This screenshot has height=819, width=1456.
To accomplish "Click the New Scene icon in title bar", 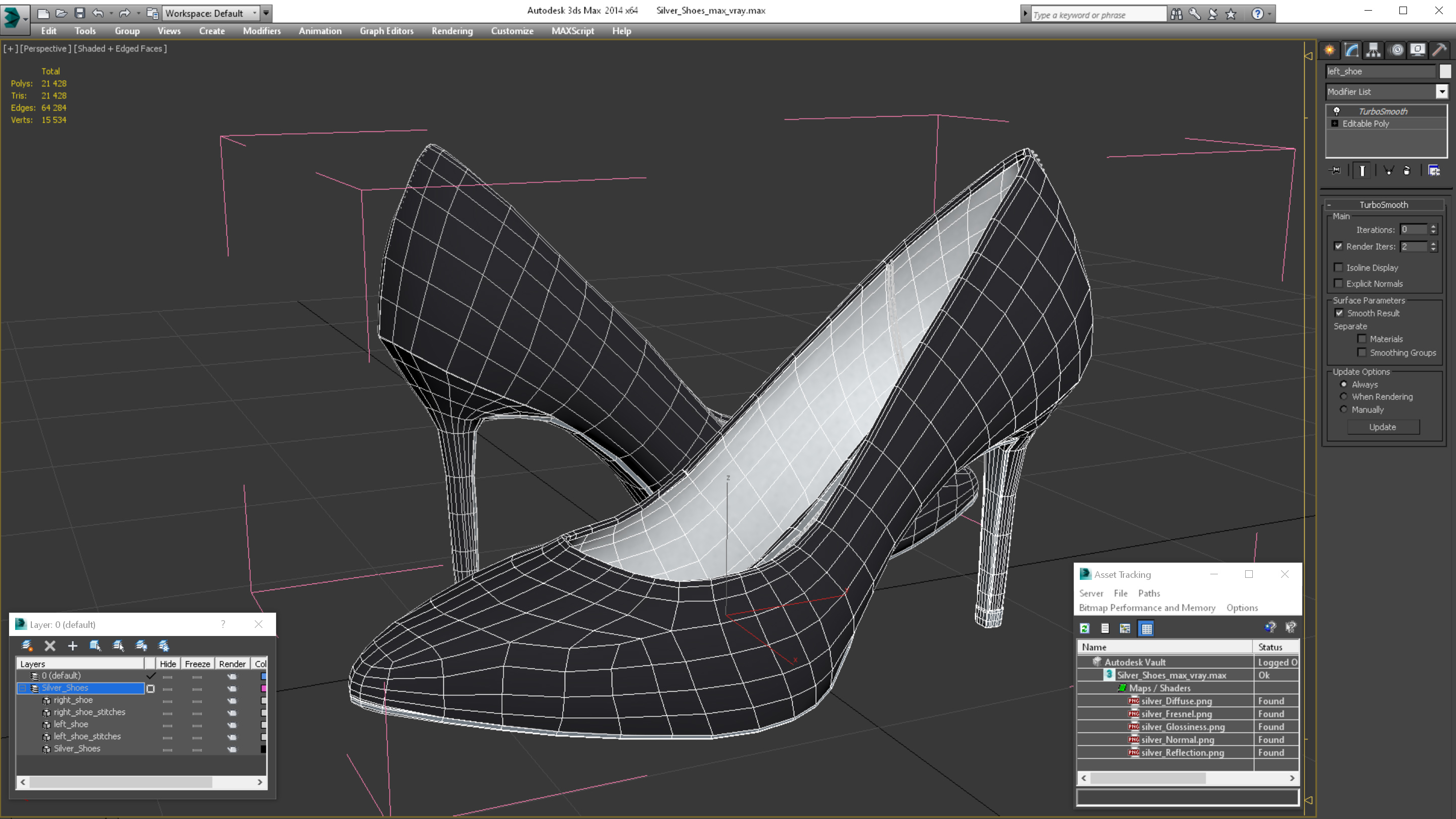I will [x=43, y=13].
